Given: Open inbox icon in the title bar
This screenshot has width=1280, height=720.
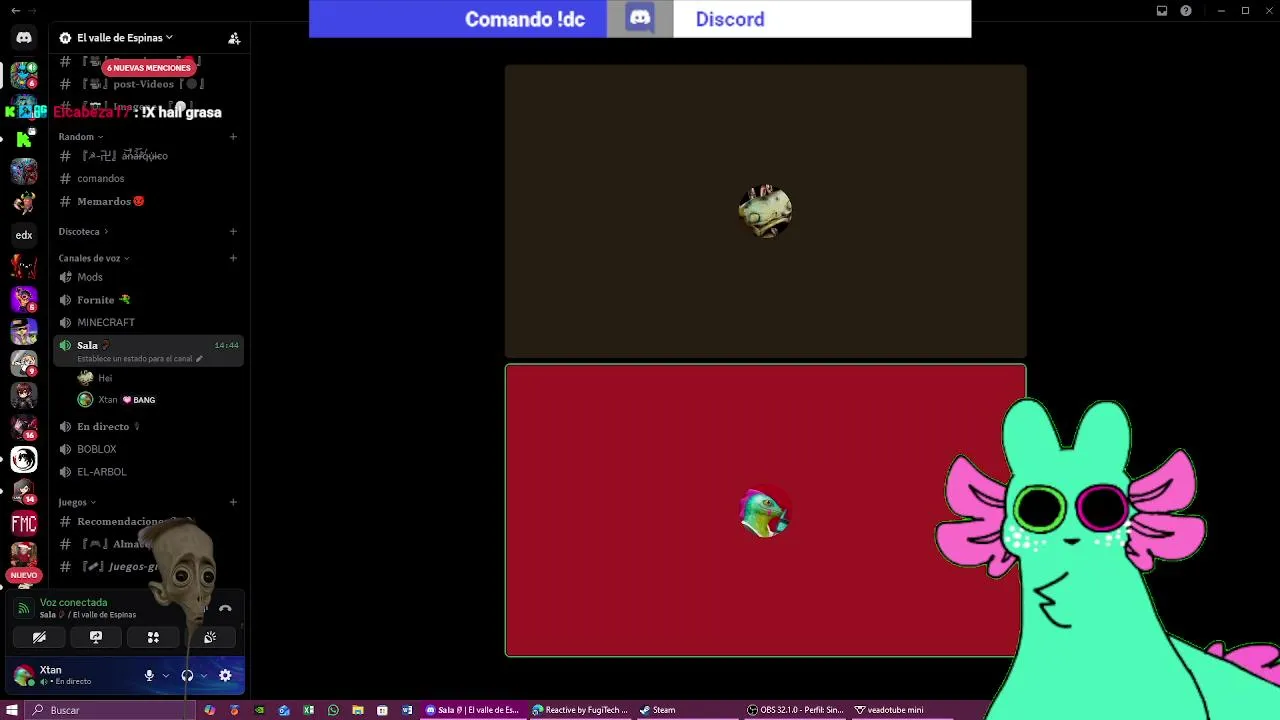Looking at the screenshot, I should tap(1162, 11).
